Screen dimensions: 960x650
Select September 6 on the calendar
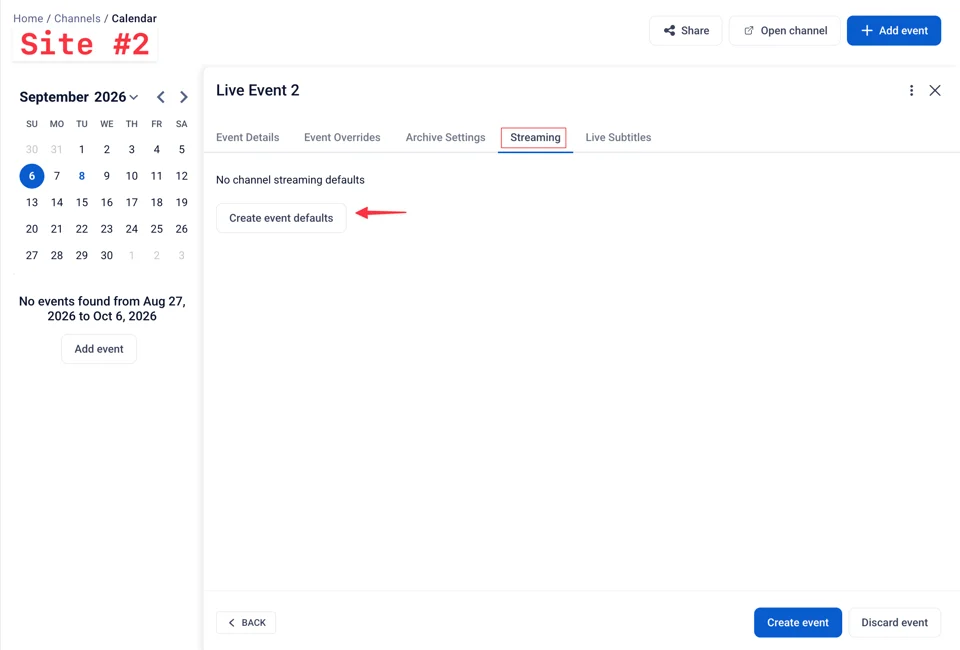pos(32,176)
